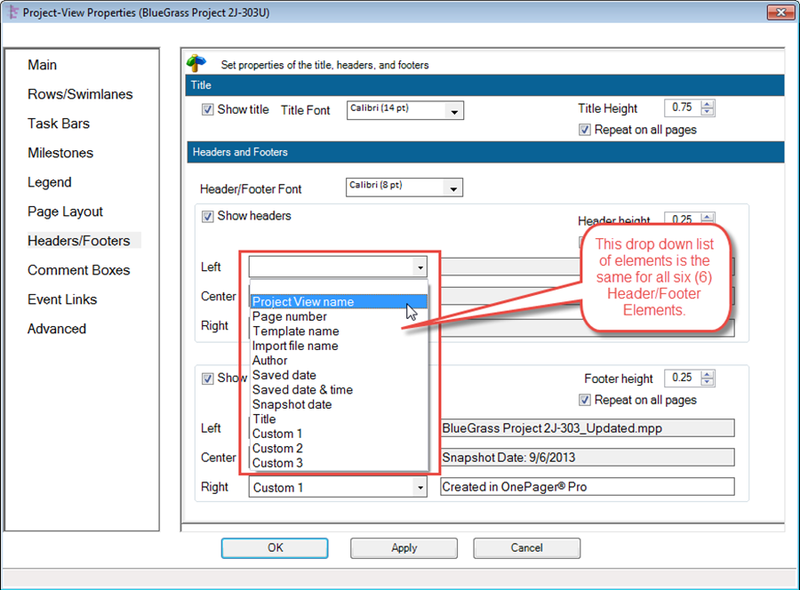Expand the Header/Footer Font dropdown
This screenshot has width=800, height=590.
coord(455,189)
